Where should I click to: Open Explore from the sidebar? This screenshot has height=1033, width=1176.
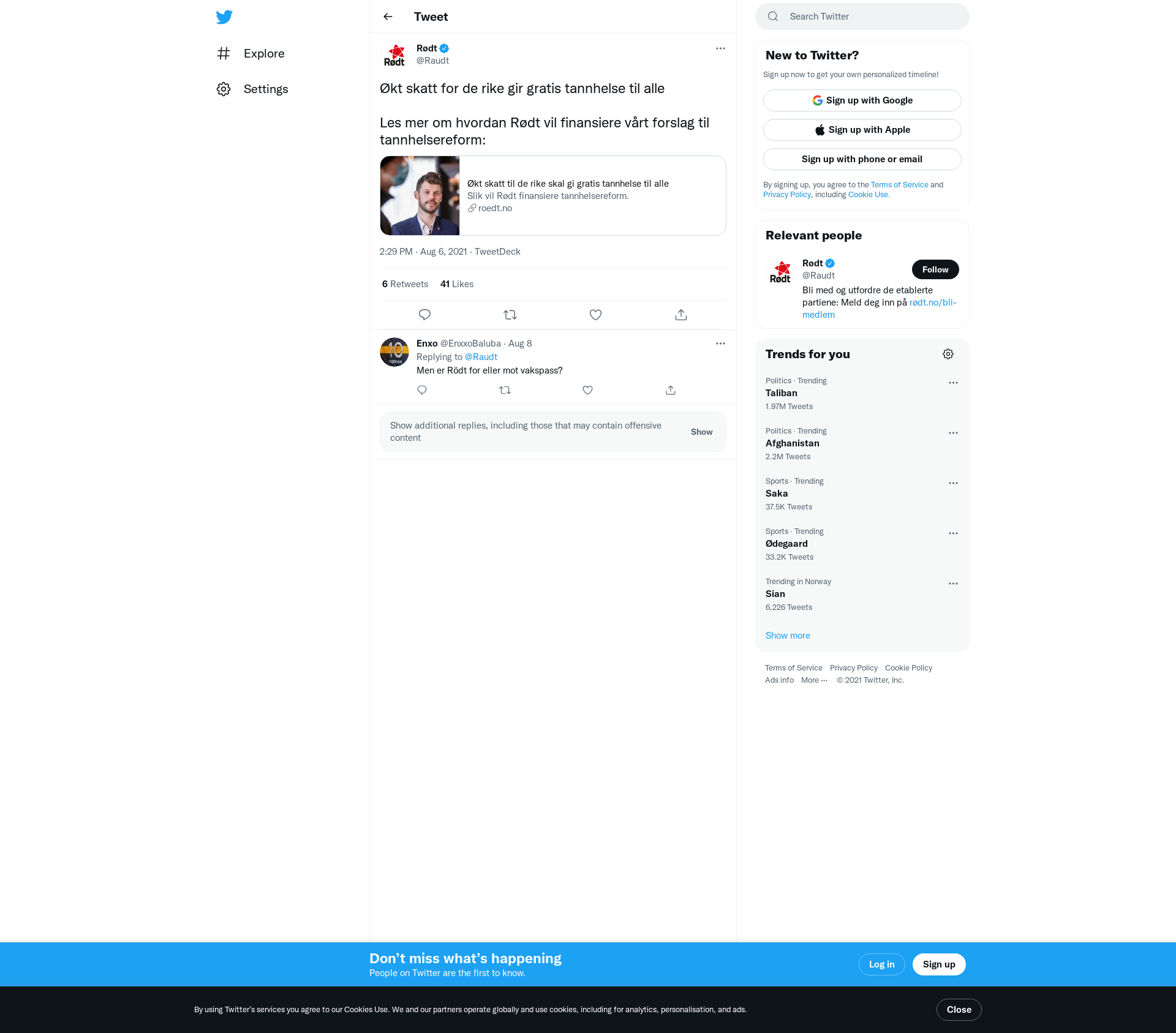[x=251, y=53]
